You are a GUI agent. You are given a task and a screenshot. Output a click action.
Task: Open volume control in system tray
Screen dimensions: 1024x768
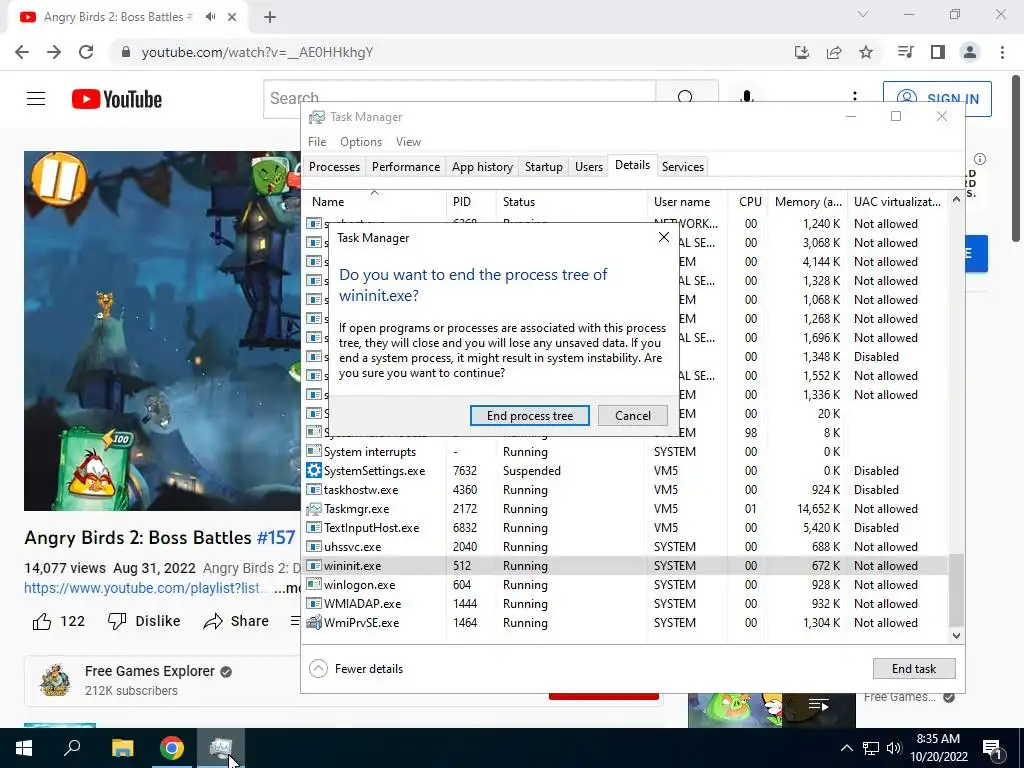[x=894, y=748]
